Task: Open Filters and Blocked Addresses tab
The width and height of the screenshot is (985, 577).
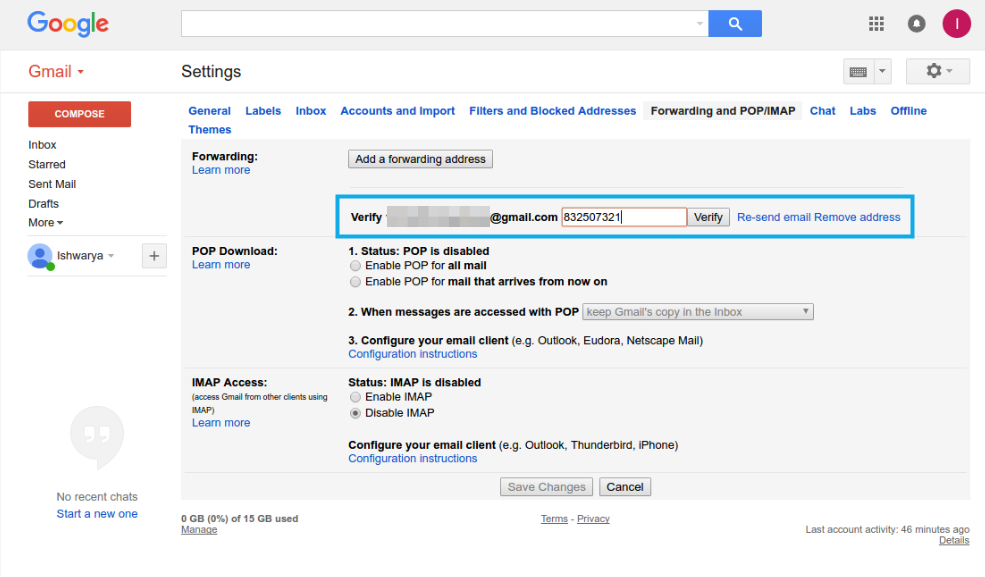Action: pos(553,111)
